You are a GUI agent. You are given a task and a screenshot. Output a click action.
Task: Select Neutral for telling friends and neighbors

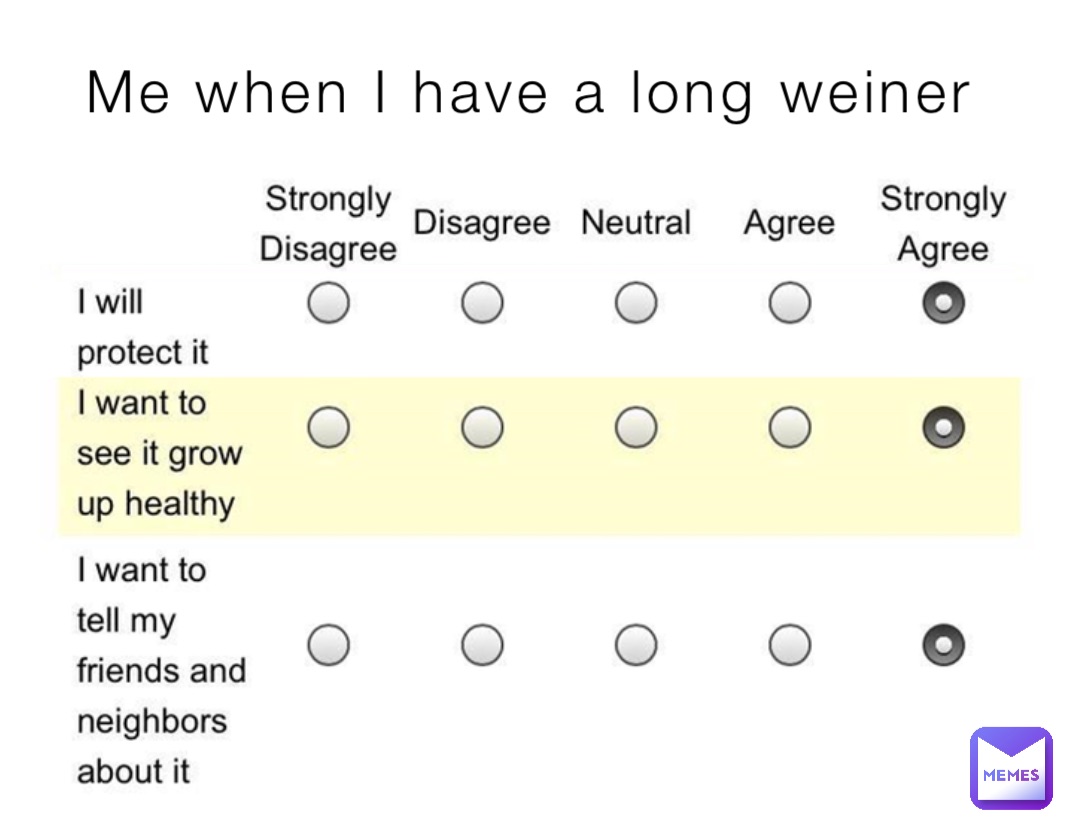[635, 645]
